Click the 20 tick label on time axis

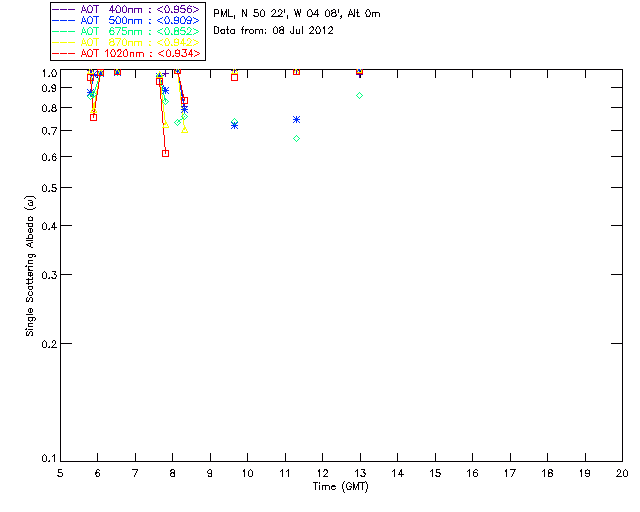pyautogui.click(x=622, y=472)
